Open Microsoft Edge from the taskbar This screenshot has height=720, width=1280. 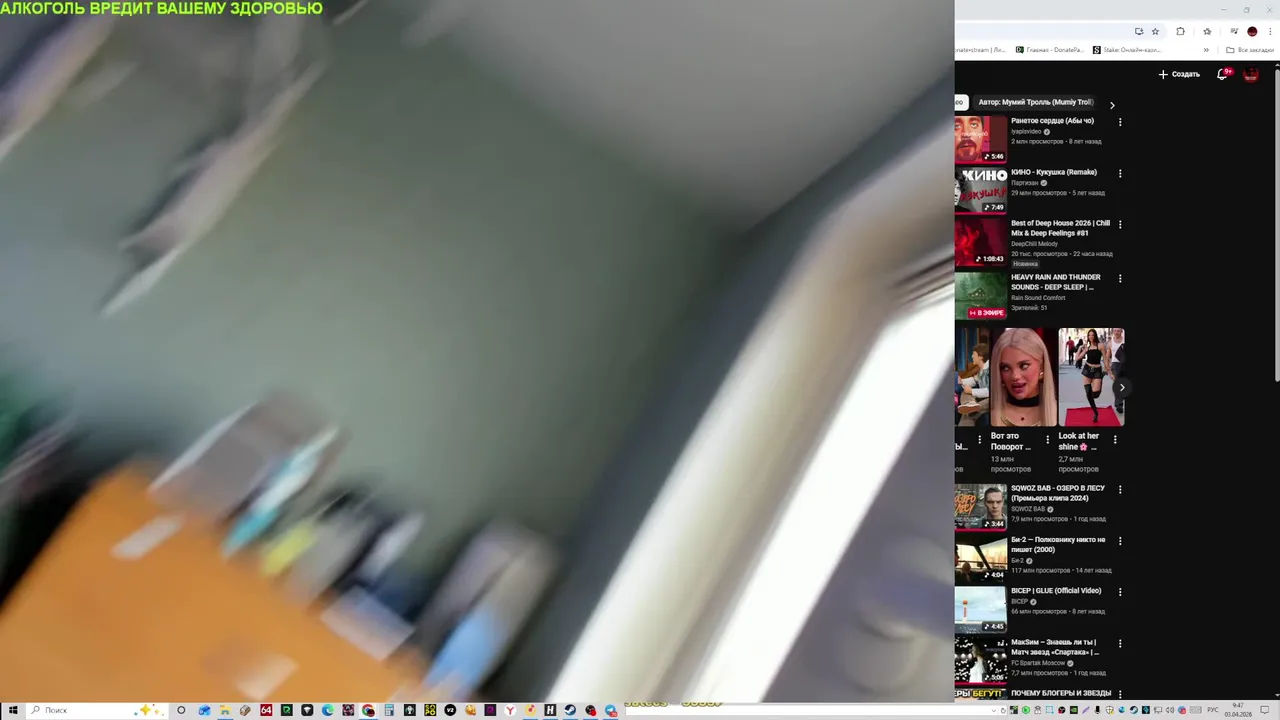[x=327, y=710]
